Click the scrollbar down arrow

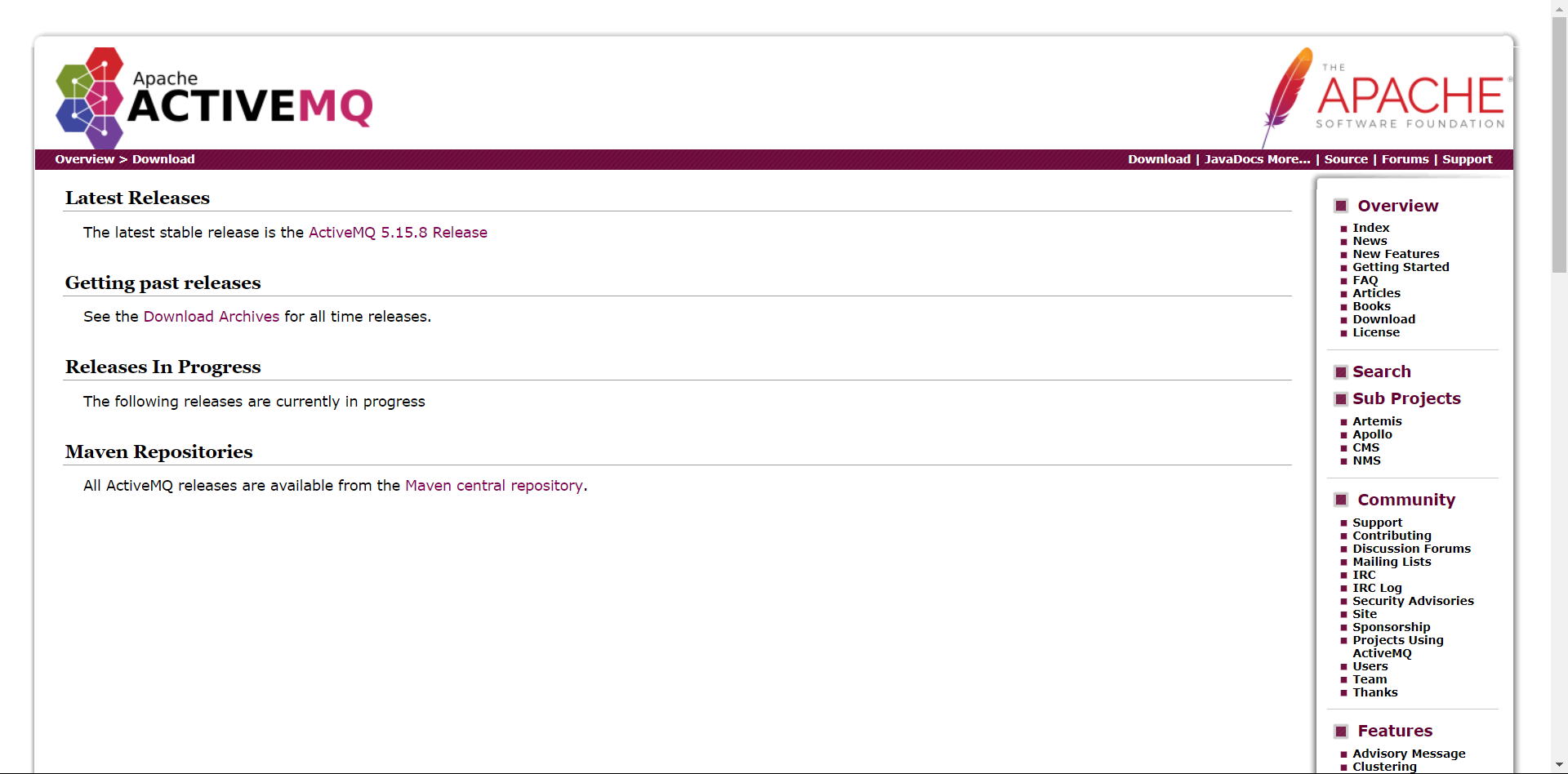pyautogui.click(x=1560, y=766)
